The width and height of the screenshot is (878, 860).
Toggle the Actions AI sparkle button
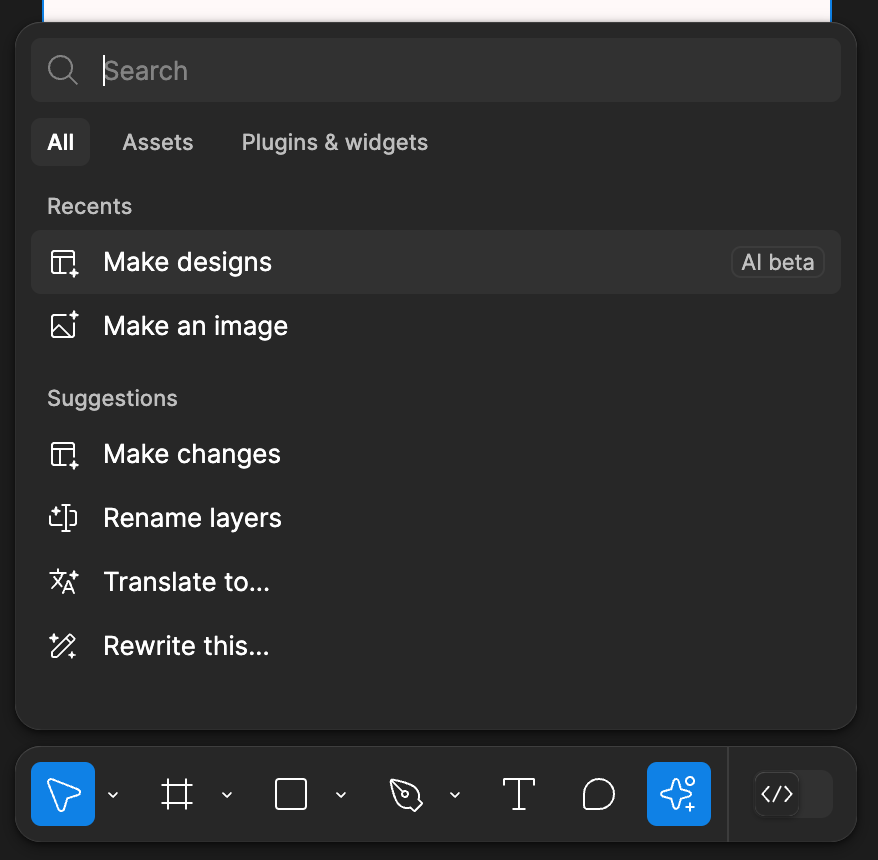pos(679,793)
